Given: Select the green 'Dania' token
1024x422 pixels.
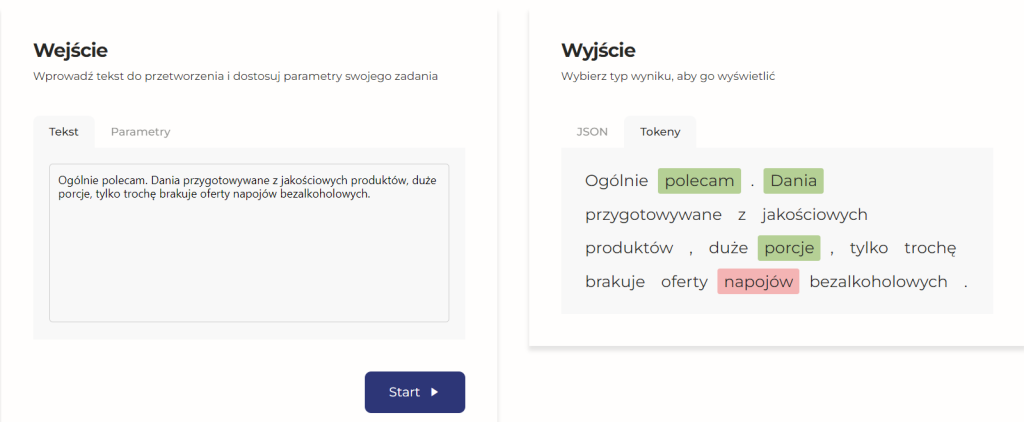Looking at the screenshot, I should (793, 181).
